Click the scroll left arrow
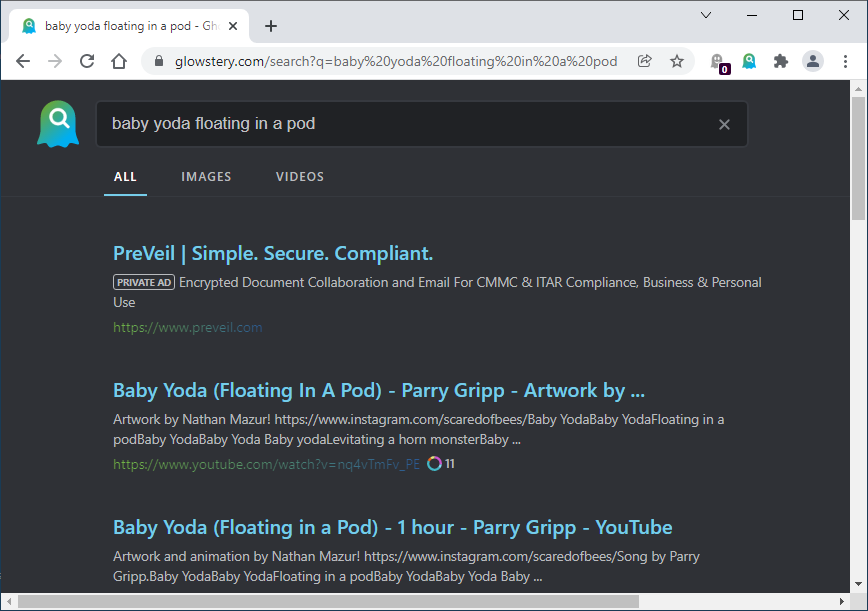This screenshot has width=868, height=611. coord(9,601)
